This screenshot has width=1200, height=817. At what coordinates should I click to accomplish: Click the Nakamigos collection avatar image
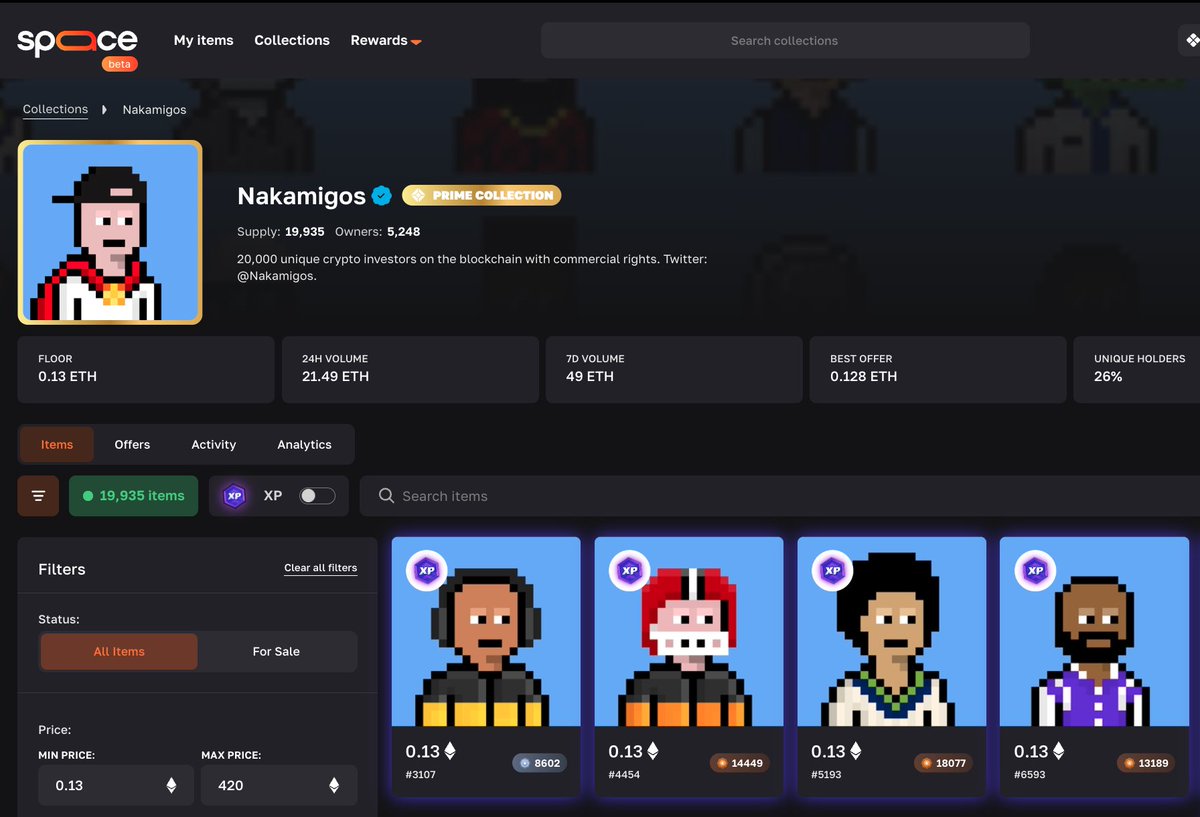[110, 232]
